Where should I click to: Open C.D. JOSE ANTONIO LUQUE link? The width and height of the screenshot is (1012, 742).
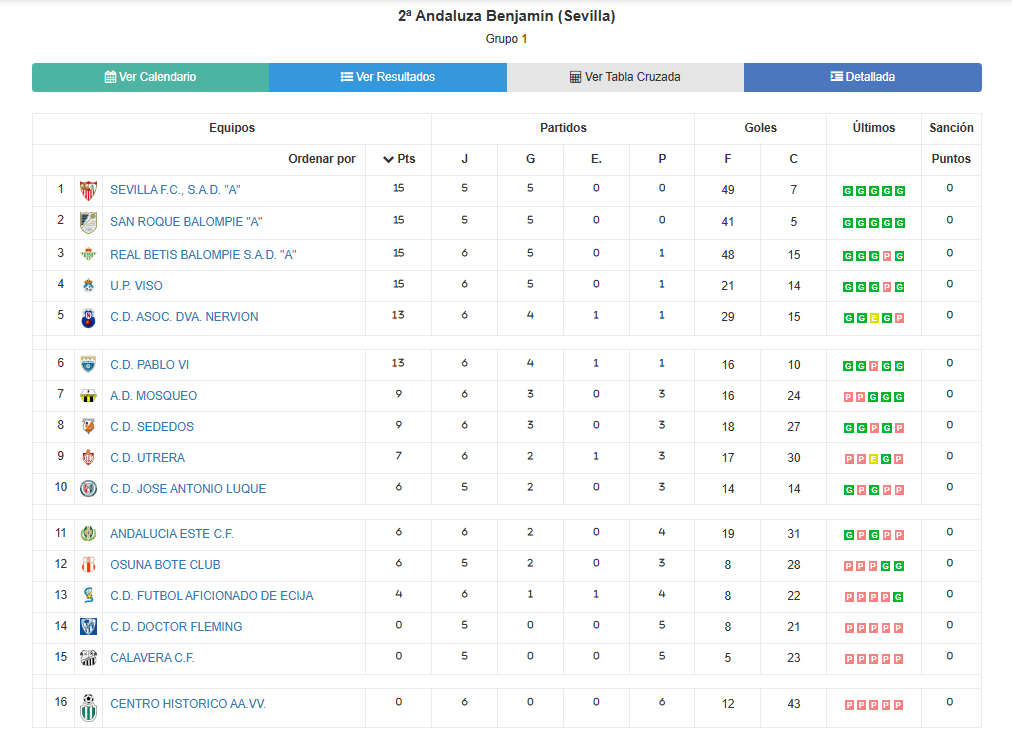click(x=188, y=488)
